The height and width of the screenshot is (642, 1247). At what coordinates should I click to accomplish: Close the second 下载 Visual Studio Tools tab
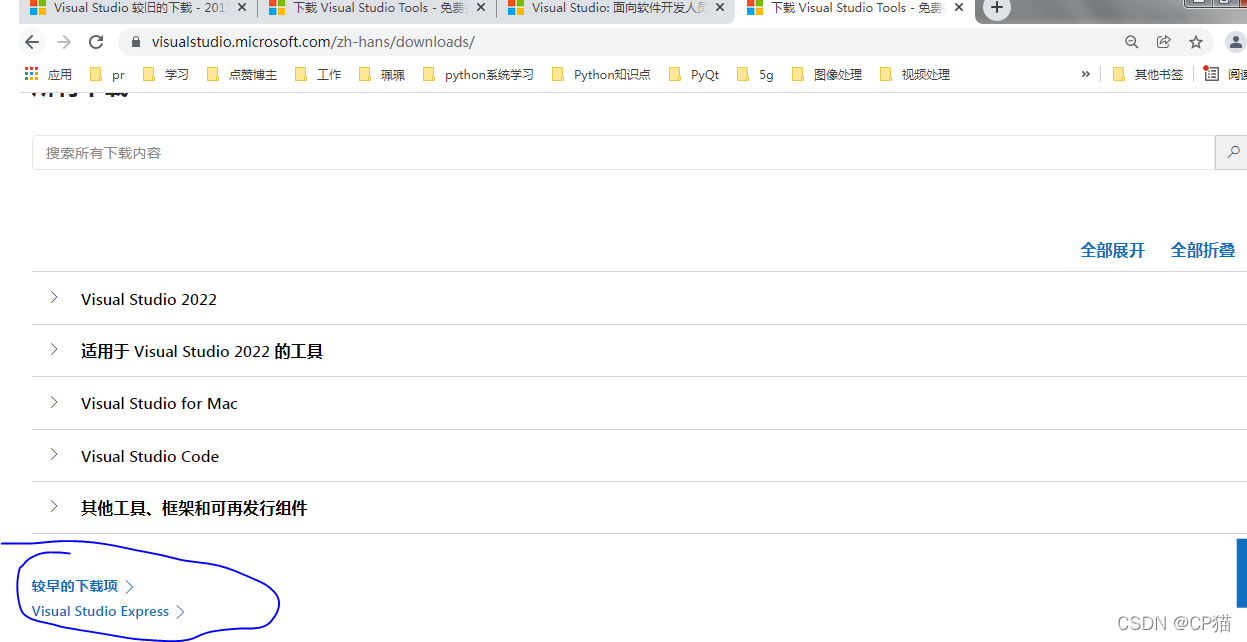click(x=480, y=8)
